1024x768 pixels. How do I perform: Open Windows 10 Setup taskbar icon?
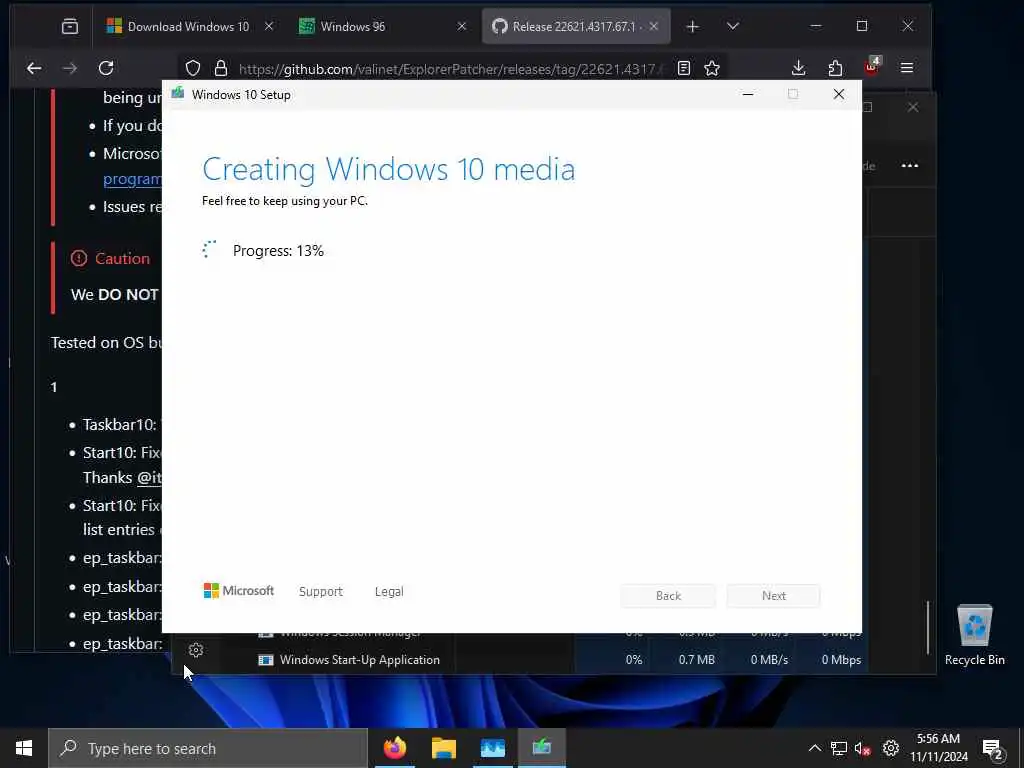[x=541, y=748]
